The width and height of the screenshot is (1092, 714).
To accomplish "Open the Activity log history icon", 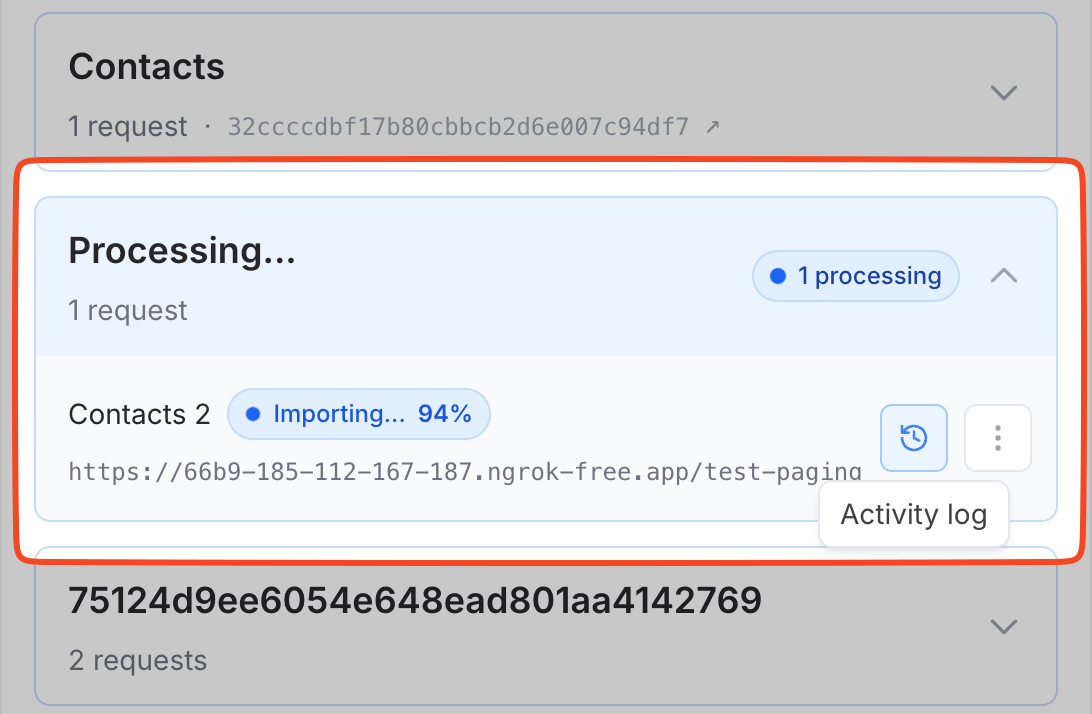I will pos(913,438).
